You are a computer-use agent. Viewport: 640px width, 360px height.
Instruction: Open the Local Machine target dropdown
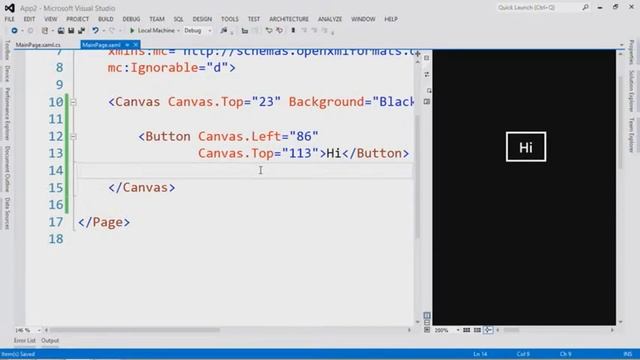(x=178, y=31)
